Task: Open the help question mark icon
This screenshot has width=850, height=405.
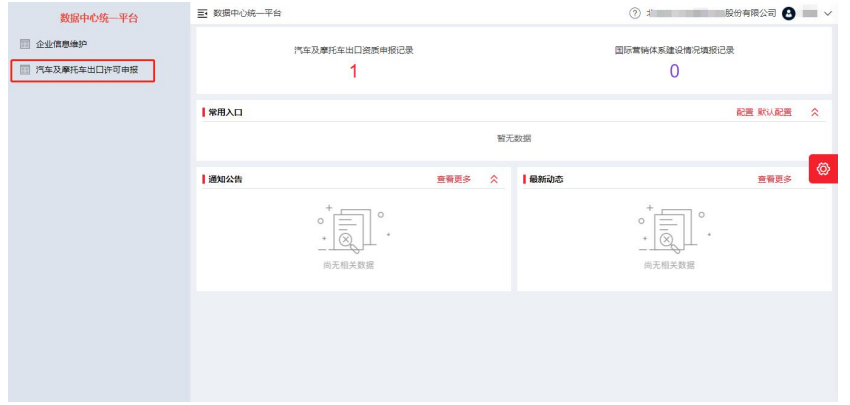Action: coord(634,14)
